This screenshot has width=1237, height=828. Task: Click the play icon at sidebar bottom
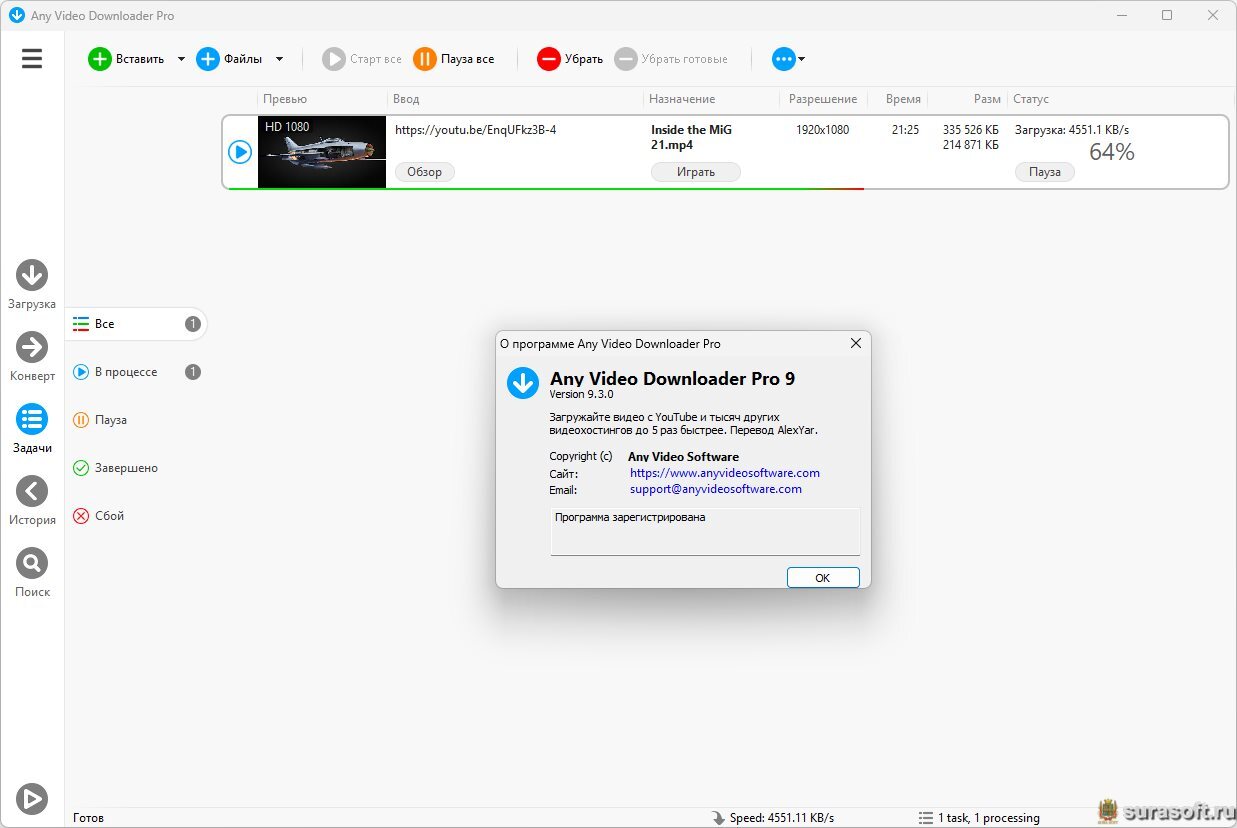click(32, 798)
